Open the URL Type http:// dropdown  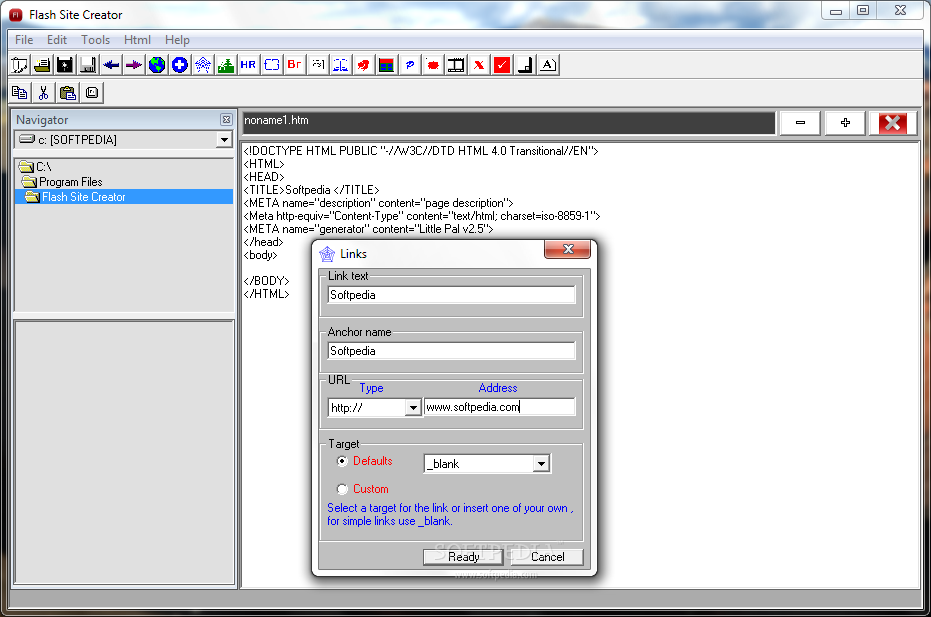coord(413,407)
